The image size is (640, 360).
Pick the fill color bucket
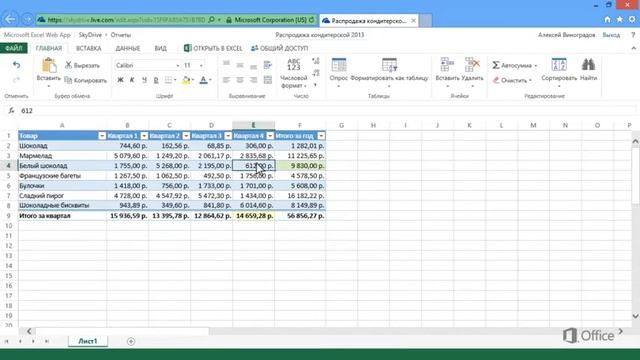pos(186,80)
